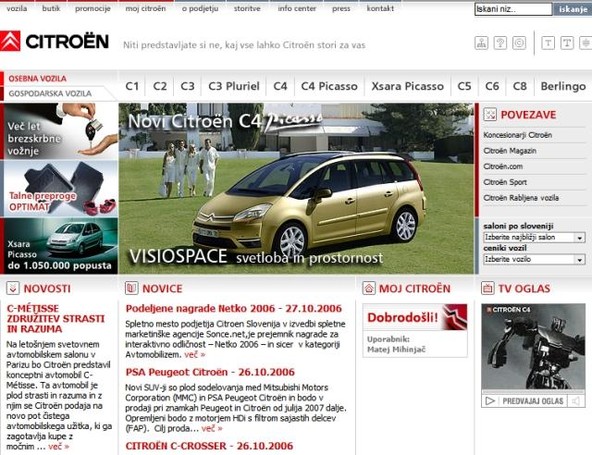Click the Novosti section arrow icon
The height and width of the screenshot is (455, 592).
pyautogui.click(x=13, y=288)
